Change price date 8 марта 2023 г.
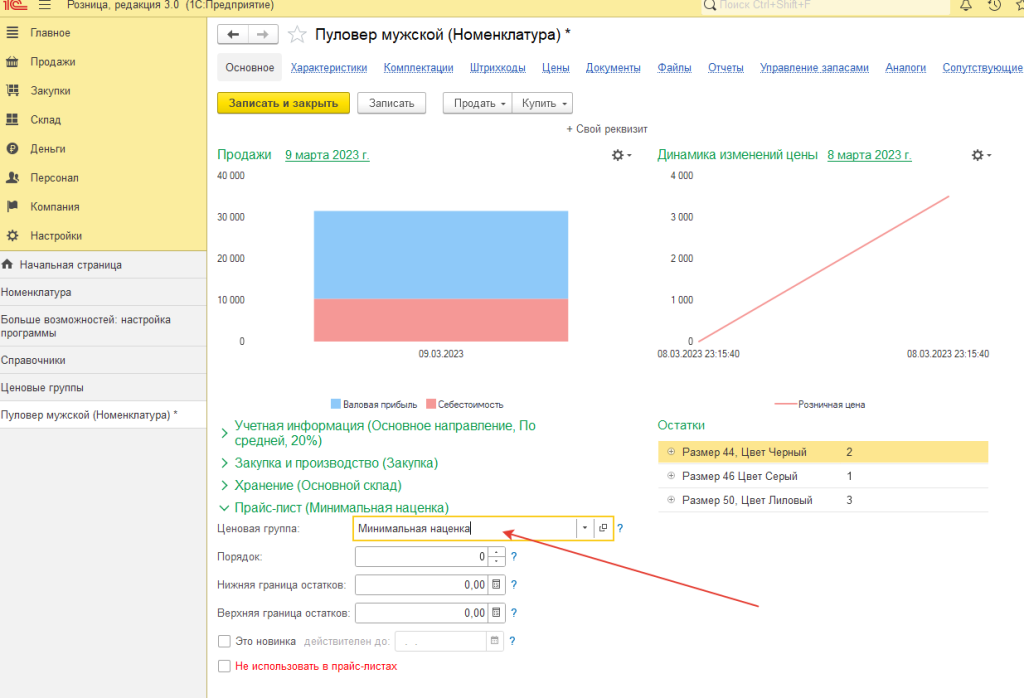 (869, 155)
